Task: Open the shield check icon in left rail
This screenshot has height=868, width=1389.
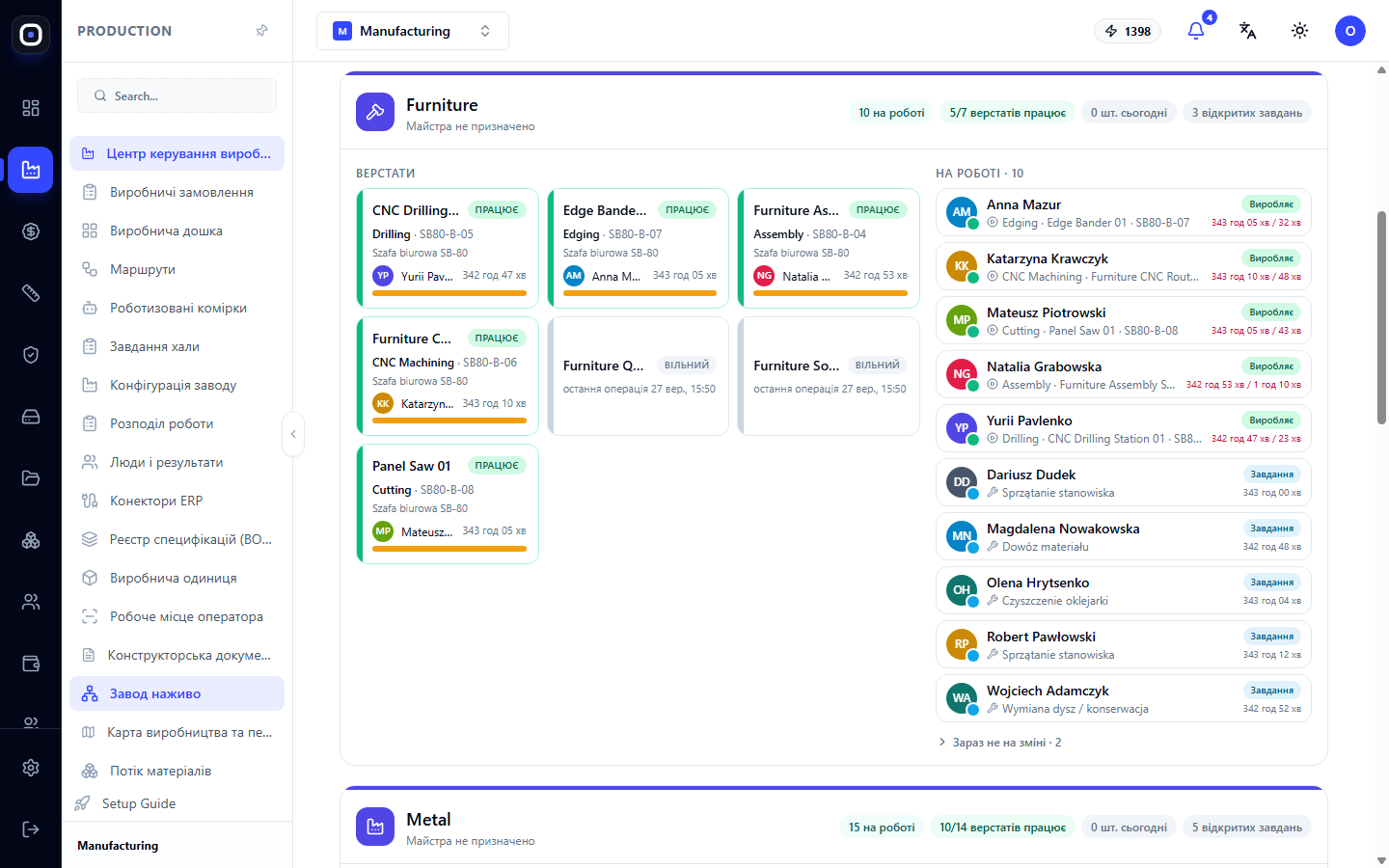Action: coord(31,355)
